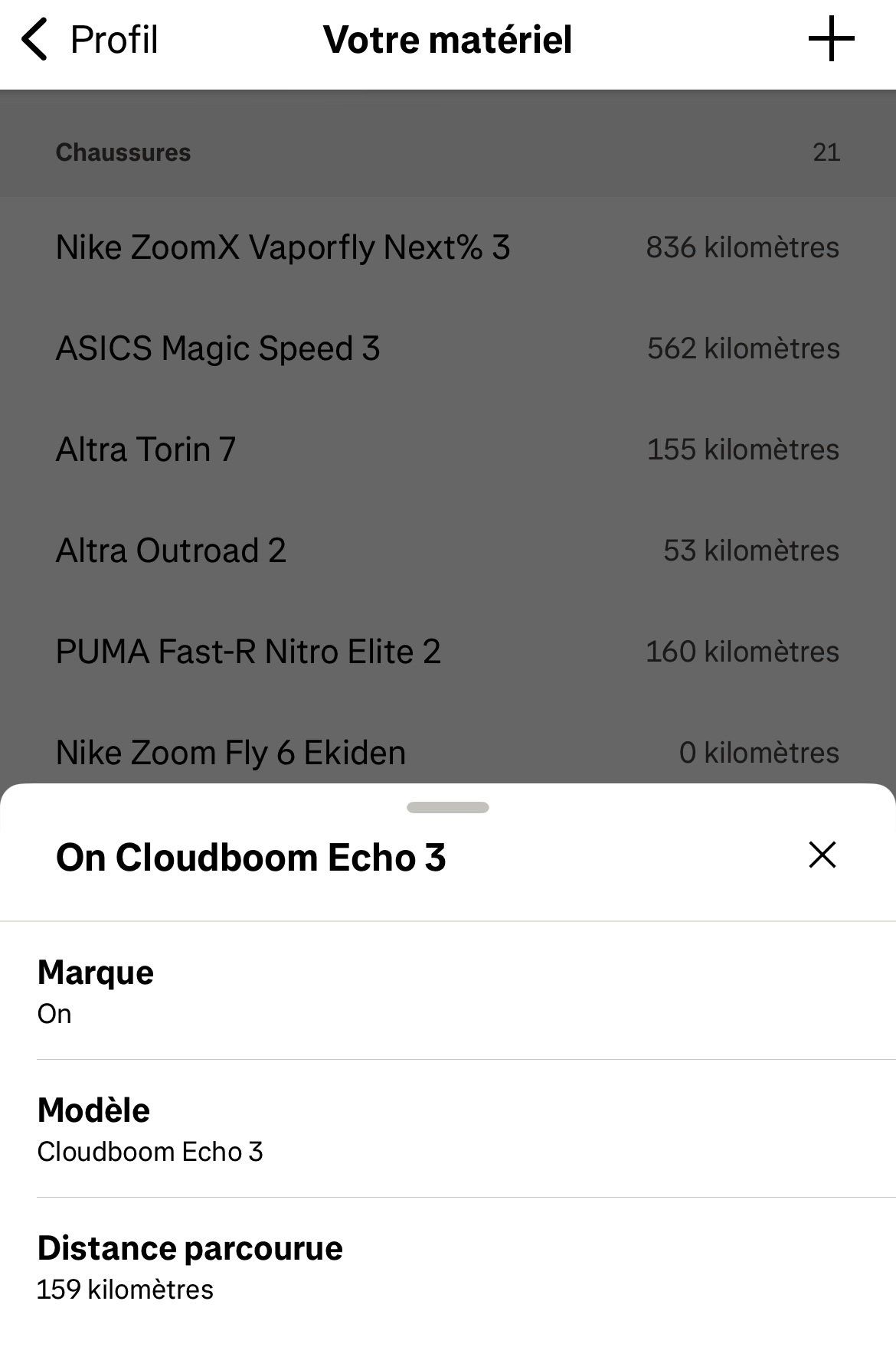Select Altra Outroad 2 shoe
Viewport: 896px width, 1360px height.
pos(171,551)
